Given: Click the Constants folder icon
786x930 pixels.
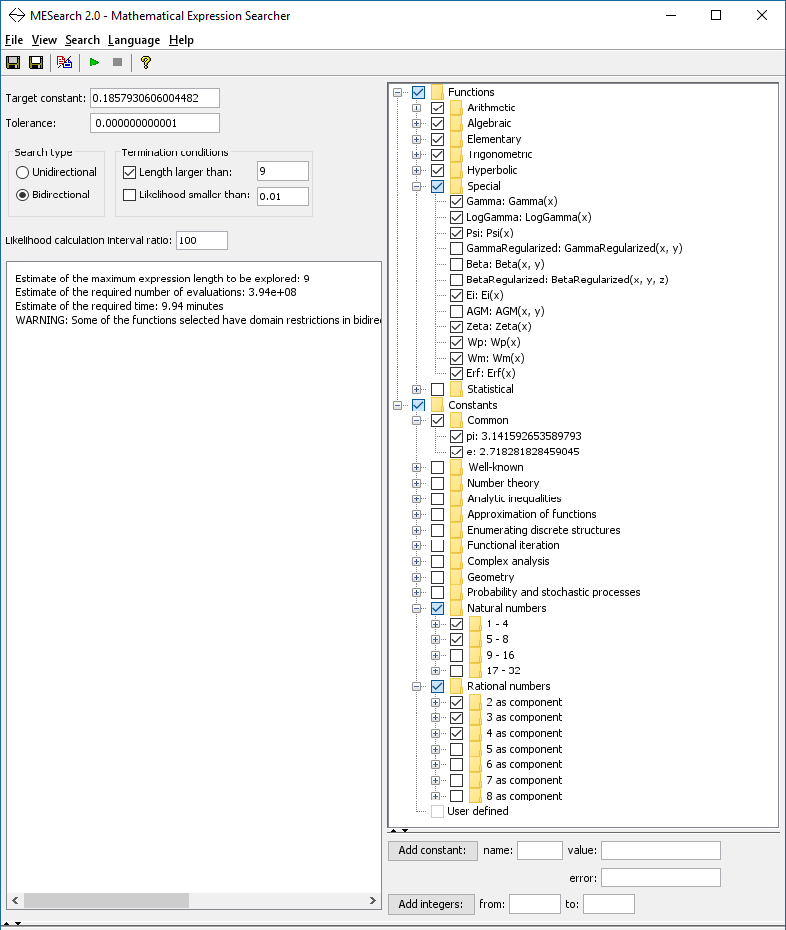Looking at the screenshot, I should [438, 405].
